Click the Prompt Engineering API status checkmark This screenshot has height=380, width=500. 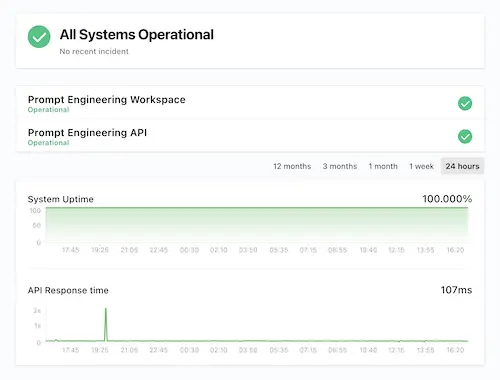465,136
